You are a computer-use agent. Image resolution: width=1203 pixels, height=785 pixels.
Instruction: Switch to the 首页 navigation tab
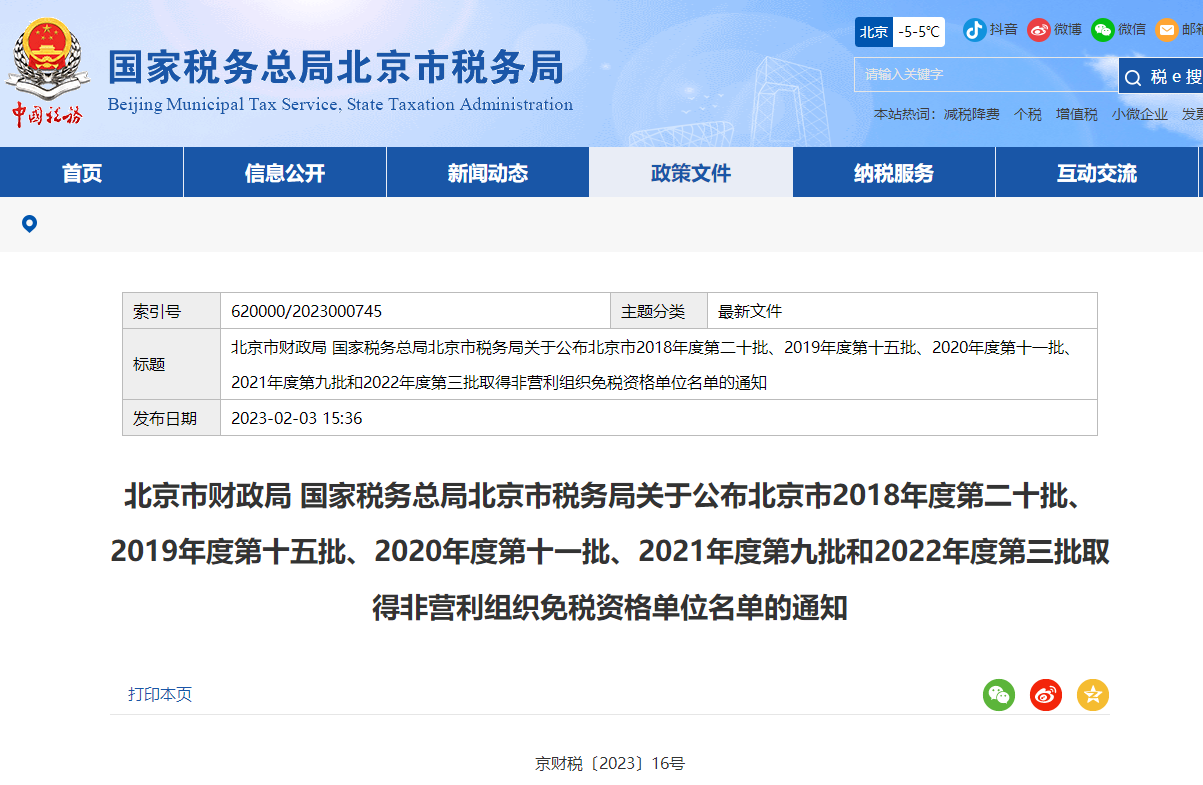click(x=91, y=171)
